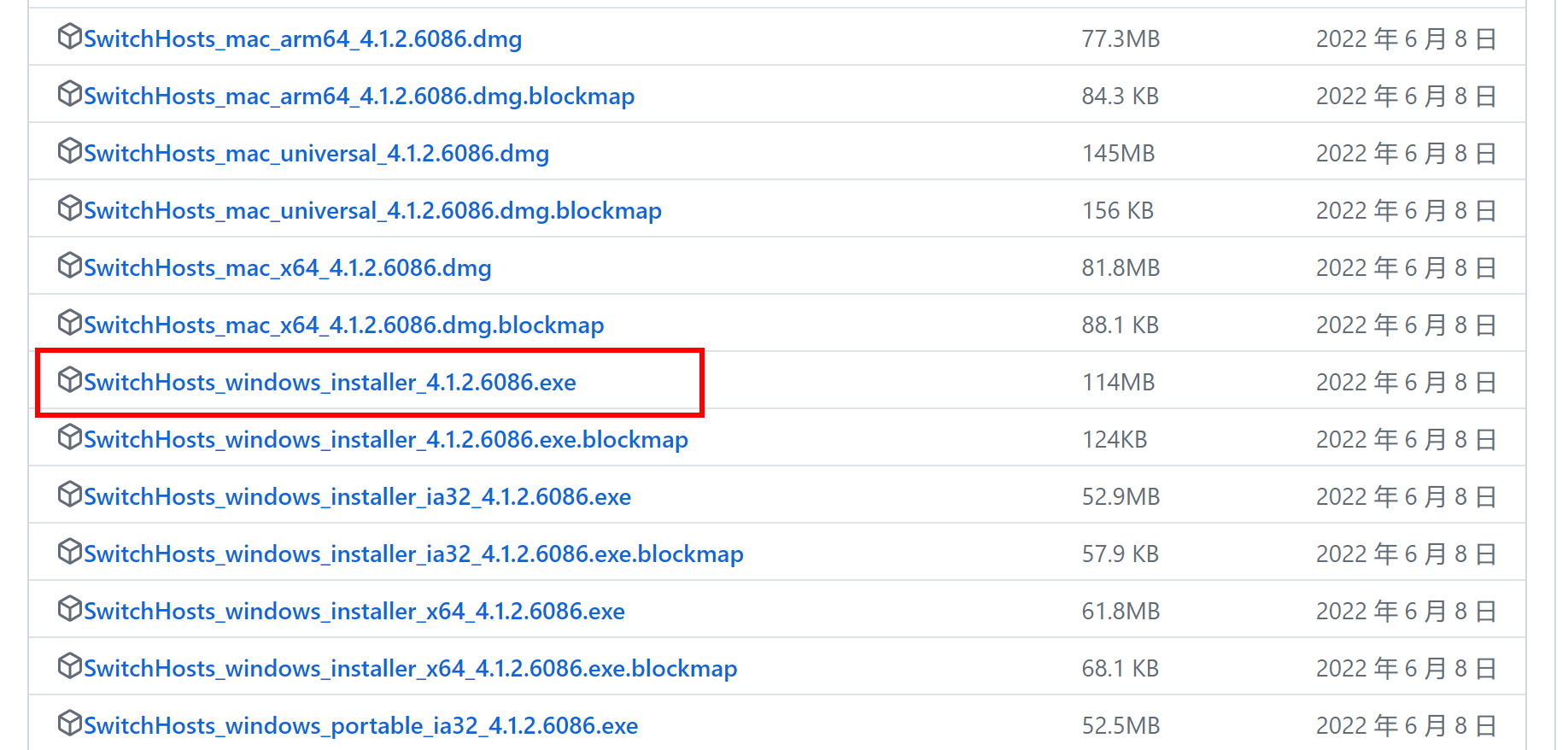This screenshot has width=1568, height=750.
Task: Click package icon beside windows_installer_ia32 exe
Action: [70, 495]
